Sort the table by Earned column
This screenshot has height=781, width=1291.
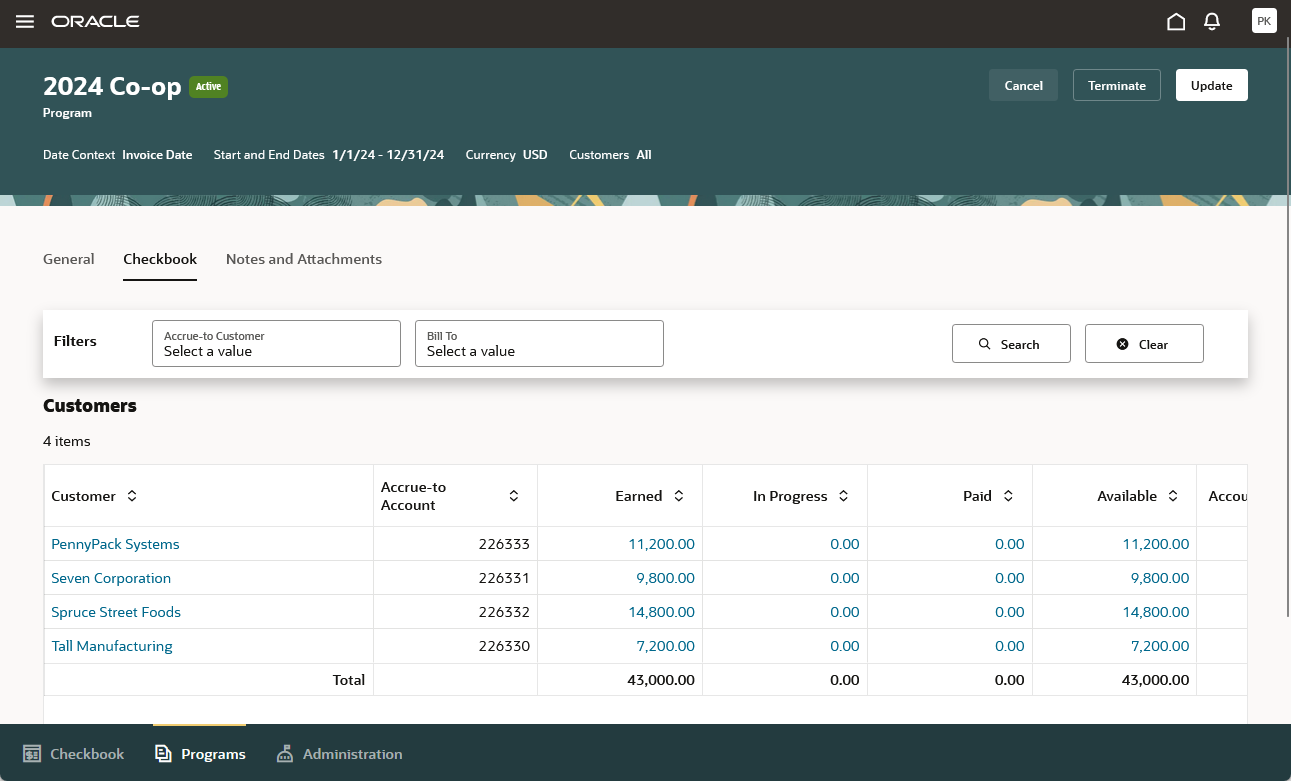[x=678, y=495]
